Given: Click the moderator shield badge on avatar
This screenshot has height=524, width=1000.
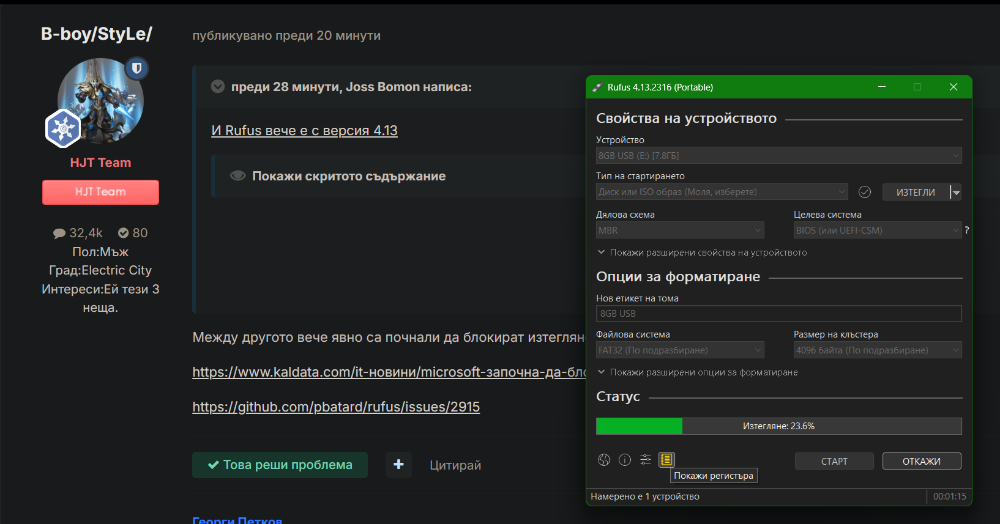Looking at the screenshot, I should click(x=136, y=68).
